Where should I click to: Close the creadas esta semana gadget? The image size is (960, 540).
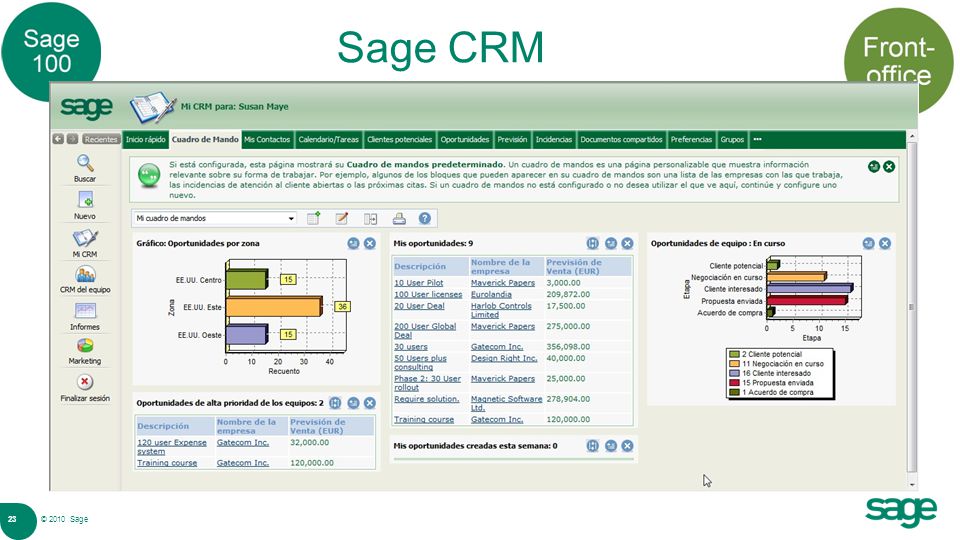628,446
